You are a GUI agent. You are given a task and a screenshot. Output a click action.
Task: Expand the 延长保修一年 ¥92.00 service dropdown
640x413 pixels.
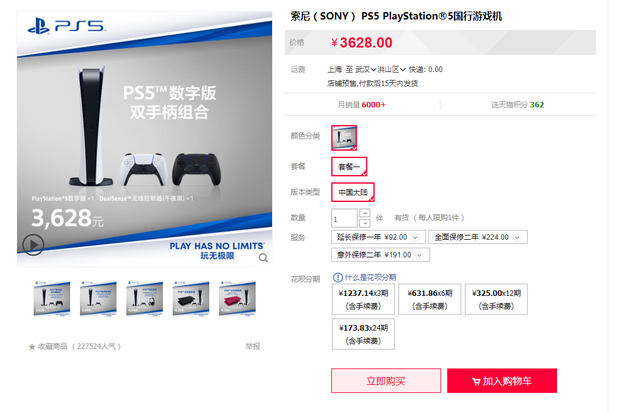click(378, 237)
